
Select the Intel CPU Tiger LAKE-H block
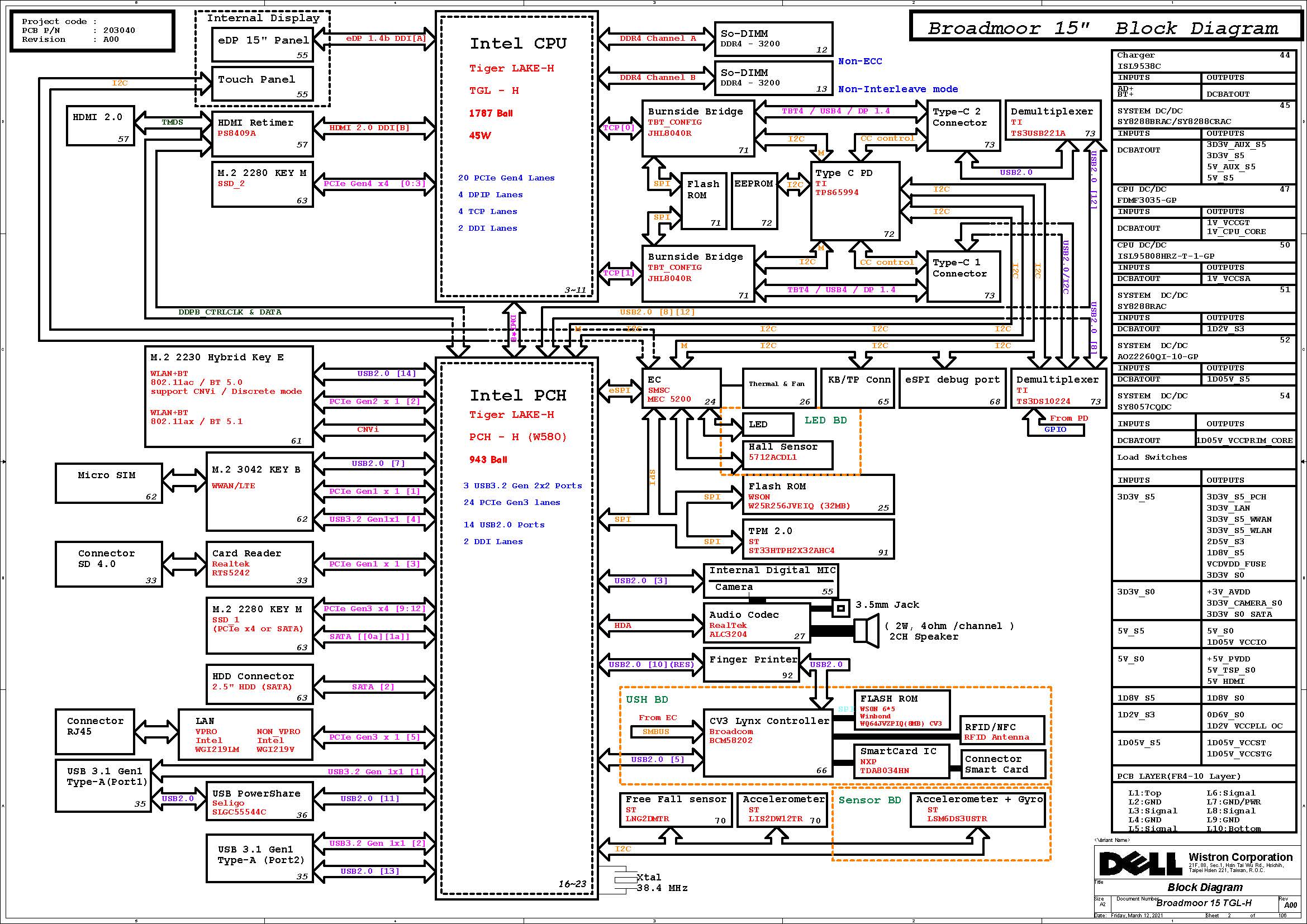click(x=517, y=156)
